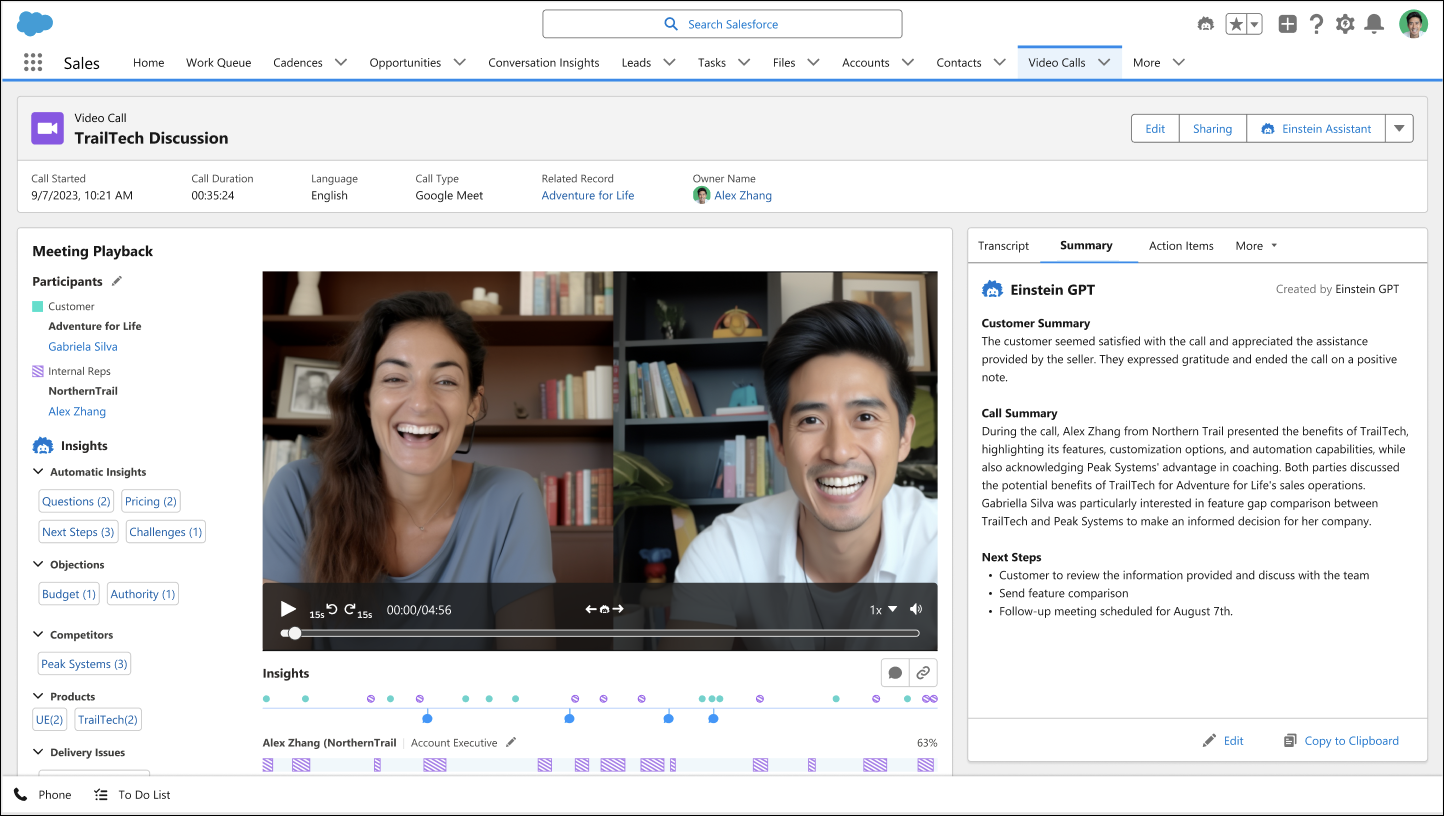1444x816 pixels.
Task: Click the video progress slider handle
Action: coord(294,633)
